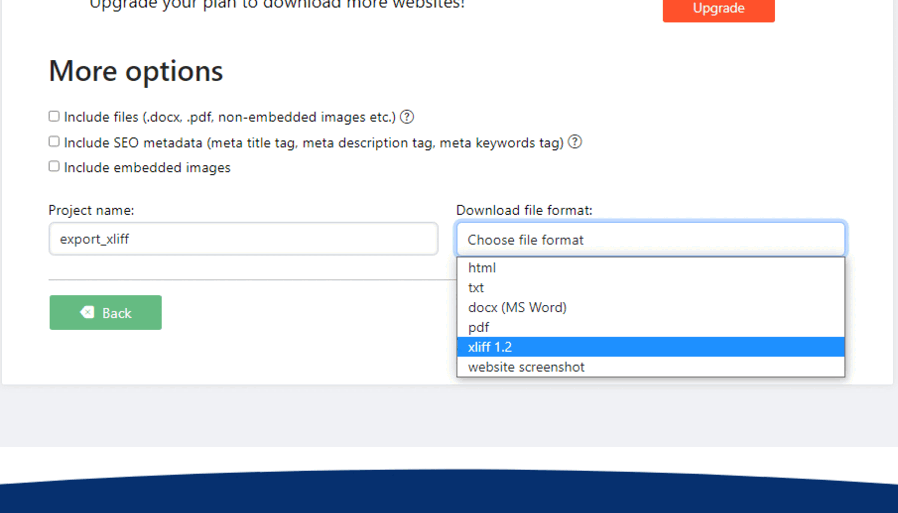Focus the Project name input field
898x513 pixels.
pos(243,239)
